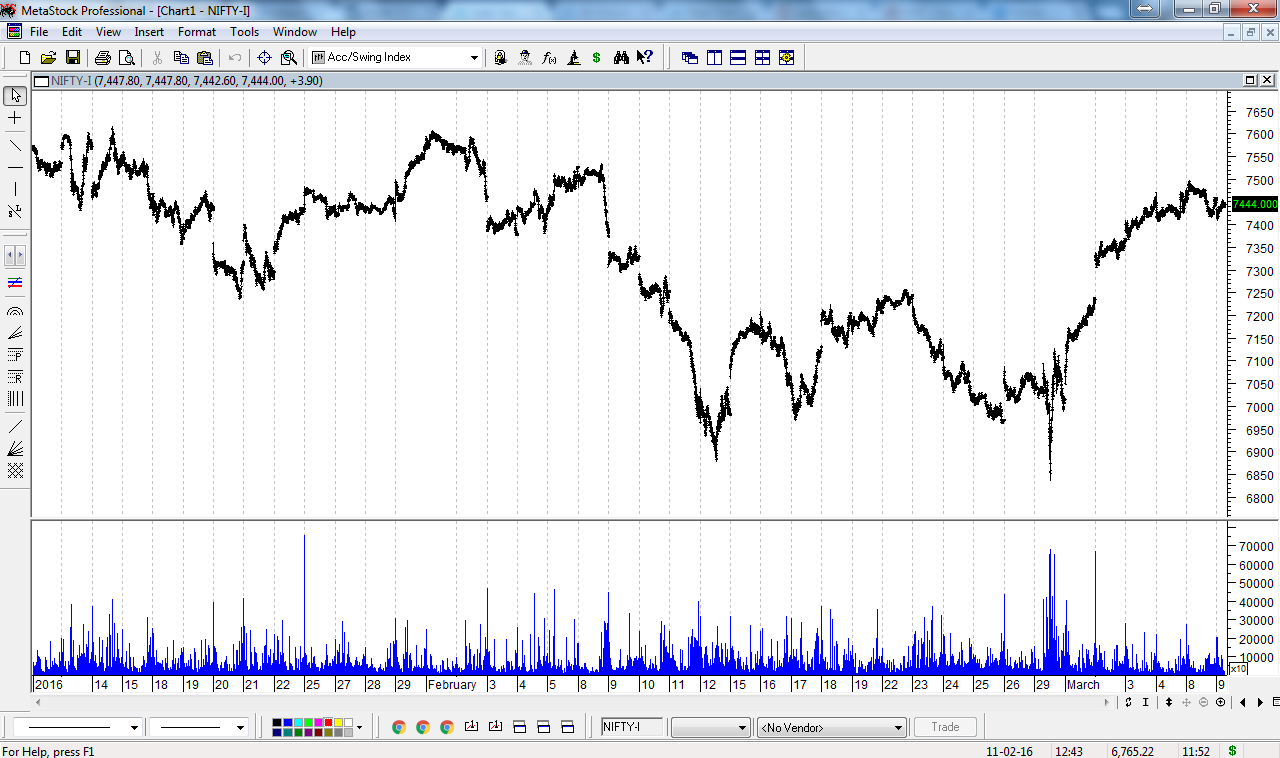Open the Insert menu
Viewport: 1280px width, 758px height.
coord(149,32)
